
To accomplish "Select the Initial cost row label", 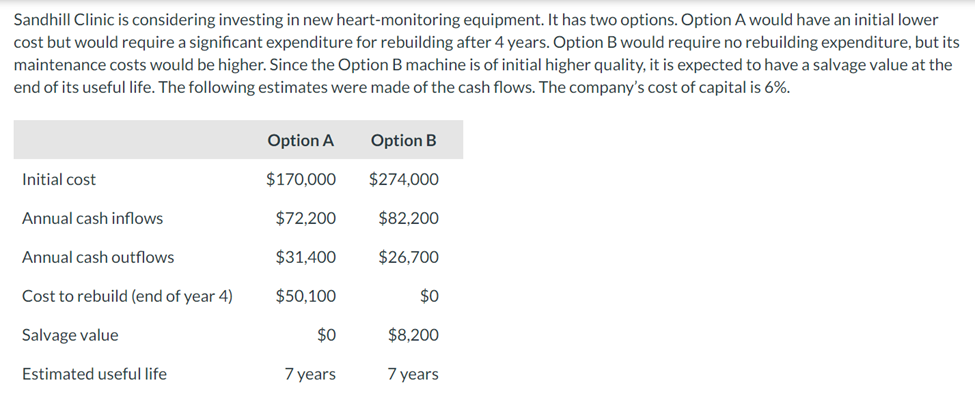I will [59, 180].
